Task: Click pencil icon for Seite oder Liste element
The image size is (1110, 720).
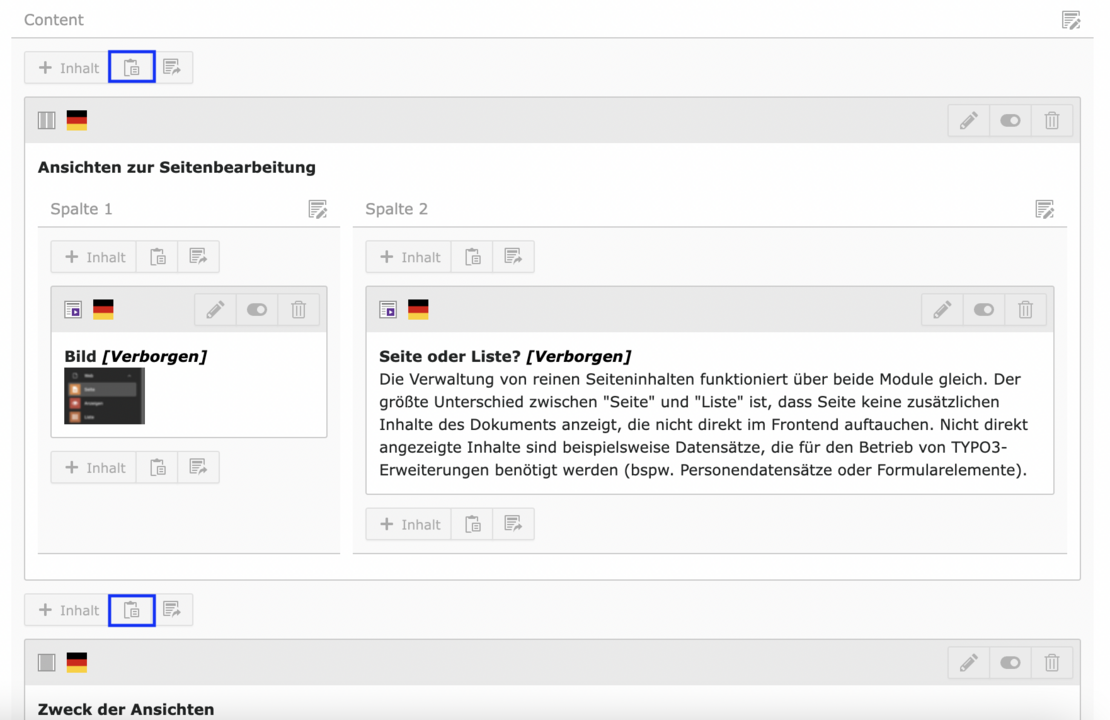Action: click(x=942, y=310)
